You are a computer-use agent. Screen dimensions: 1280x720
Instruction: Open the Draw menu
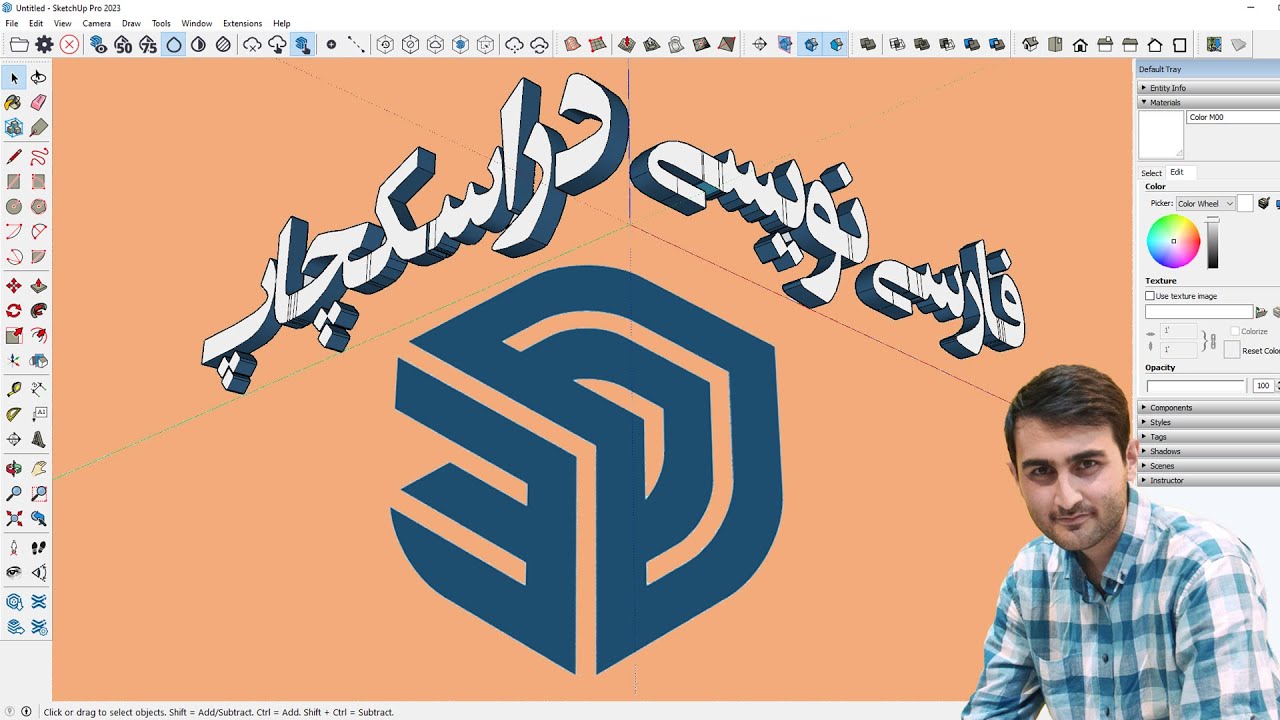tap(131, 23)
